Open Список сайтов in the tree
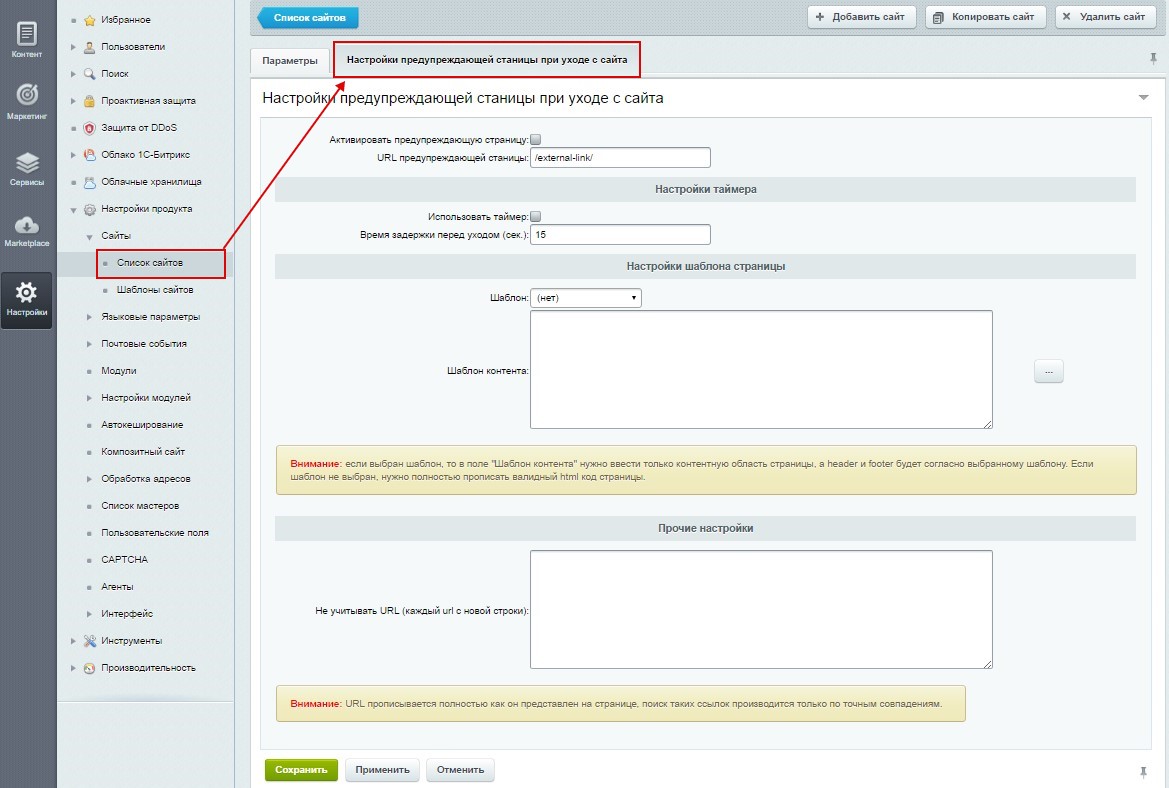 coord(150,262)
